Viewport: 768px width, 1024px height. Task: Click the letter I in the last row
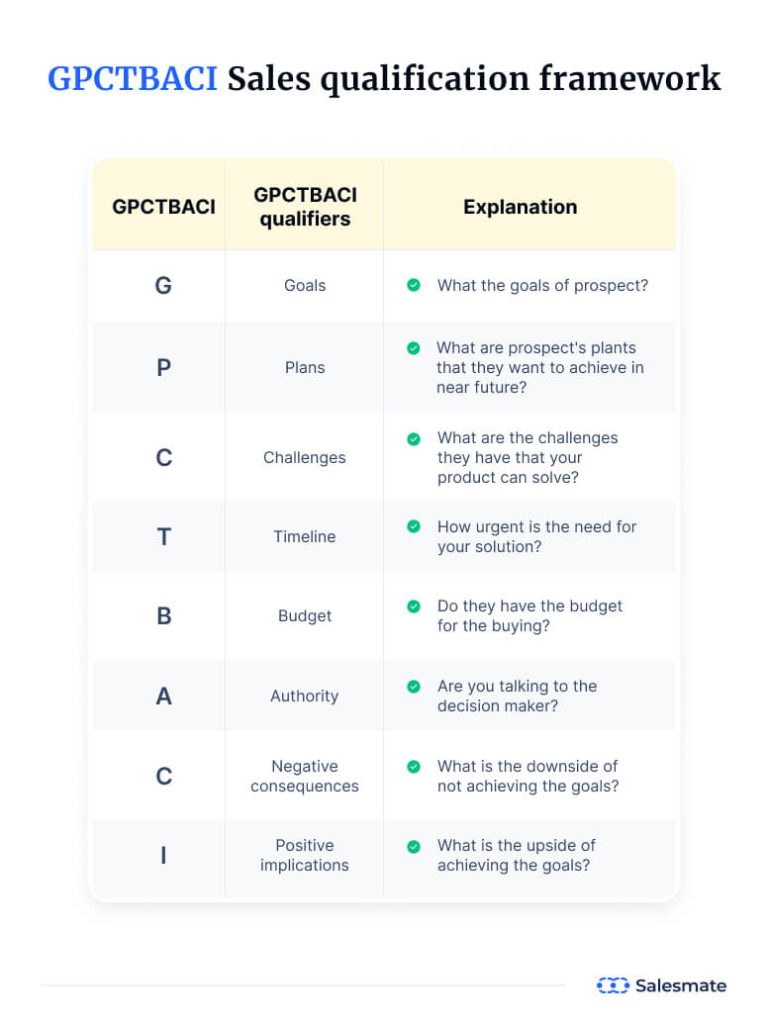pos(163,855)
